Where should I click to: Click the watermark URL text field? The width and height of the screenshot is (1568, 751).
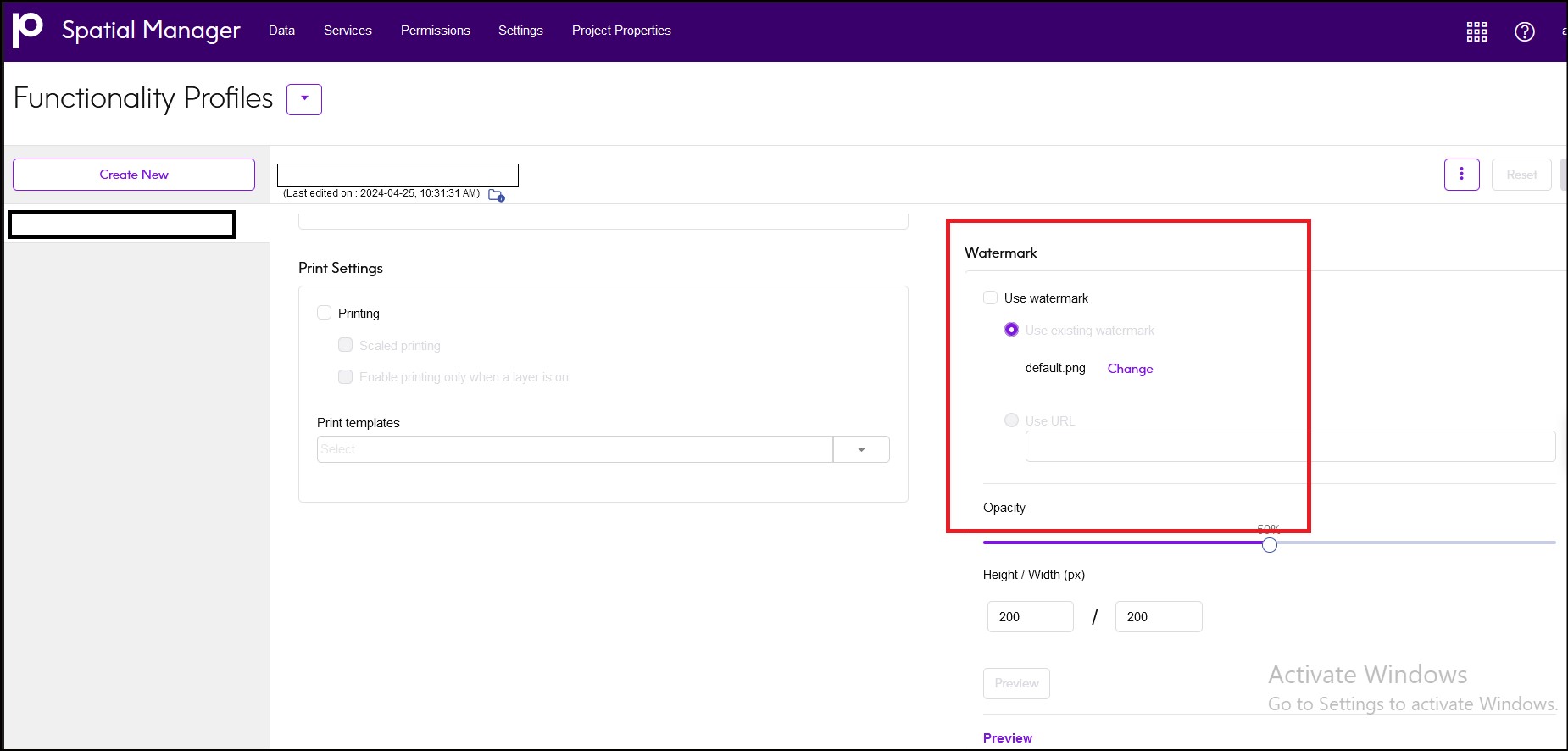coord(1290,447)
